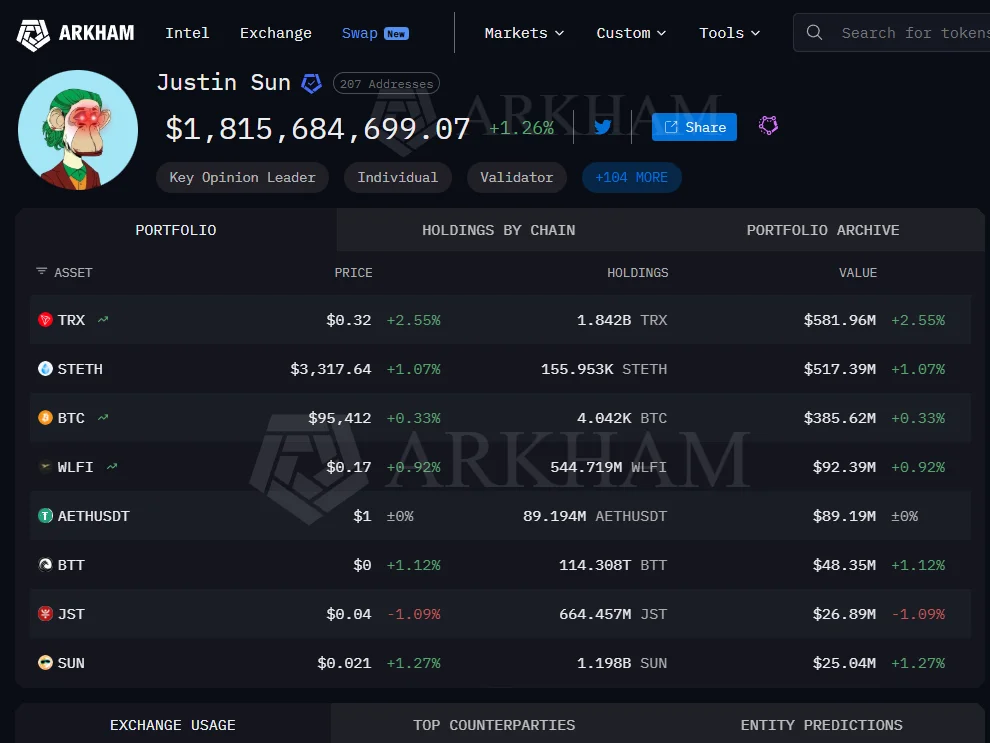The width and height of the screenshot is (990, 743).
Task: Click the BTC token icon
Action: pyautogui.click(x=45, y=418)
